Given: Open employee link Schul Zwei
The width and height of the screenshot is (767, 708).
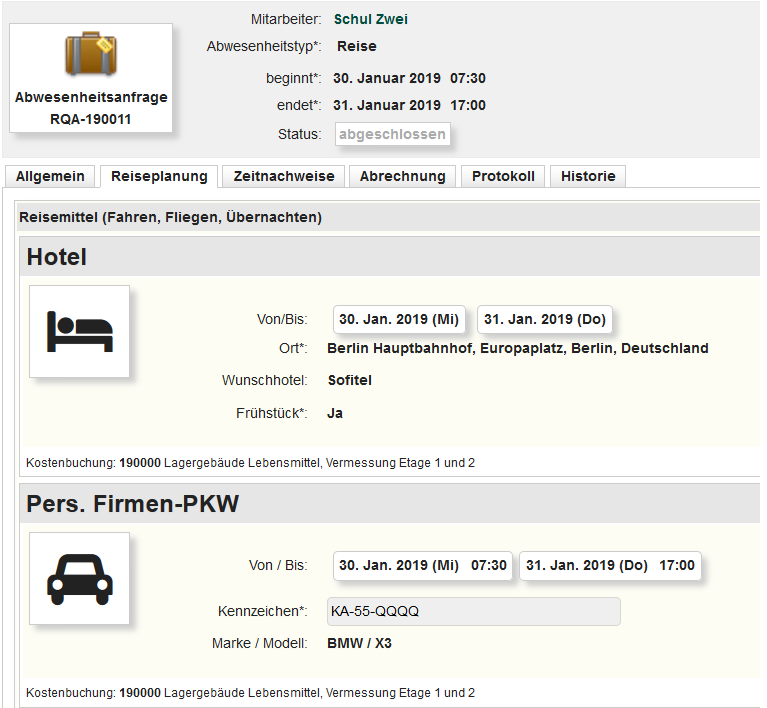Looking at the screenshot, I should pos(370,19).
